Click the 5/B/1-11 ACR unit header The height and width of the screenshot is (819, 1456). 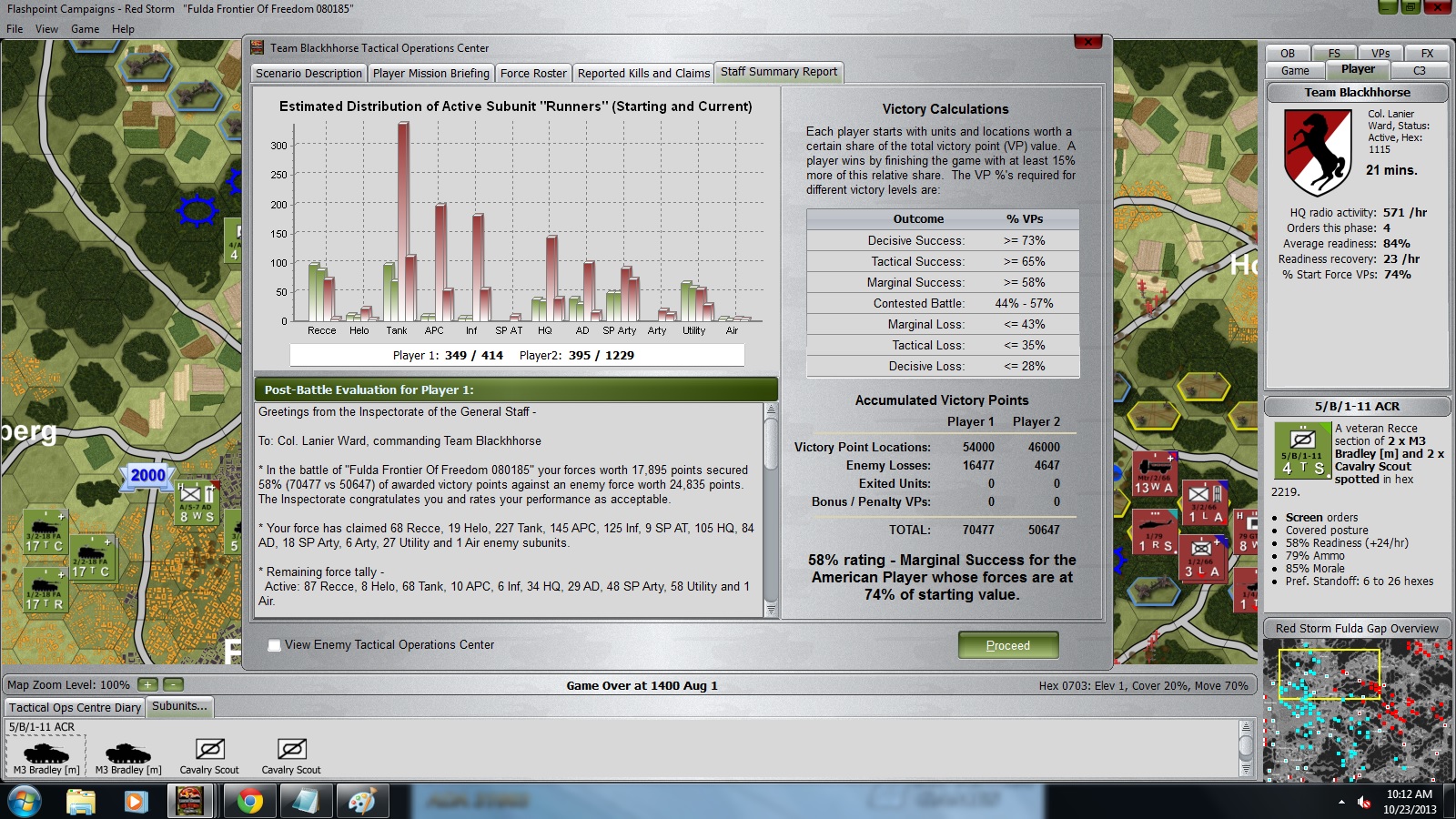tap(1357, 407)
